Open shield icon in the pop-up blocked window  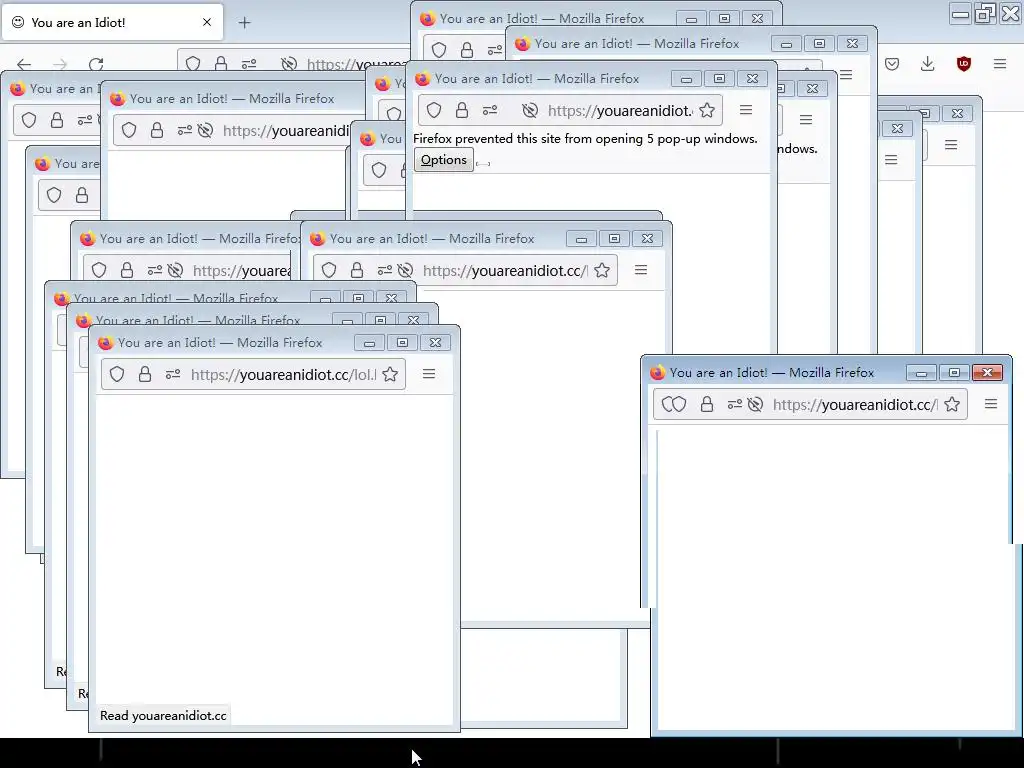pos(434,110)
